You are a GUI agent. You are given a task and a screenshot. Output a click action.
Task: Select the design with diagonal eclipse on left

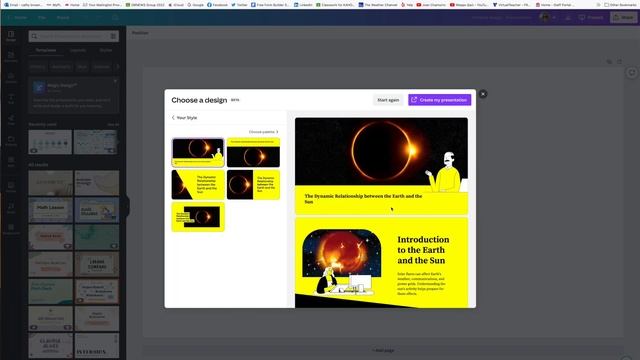[x=198, y=185]
